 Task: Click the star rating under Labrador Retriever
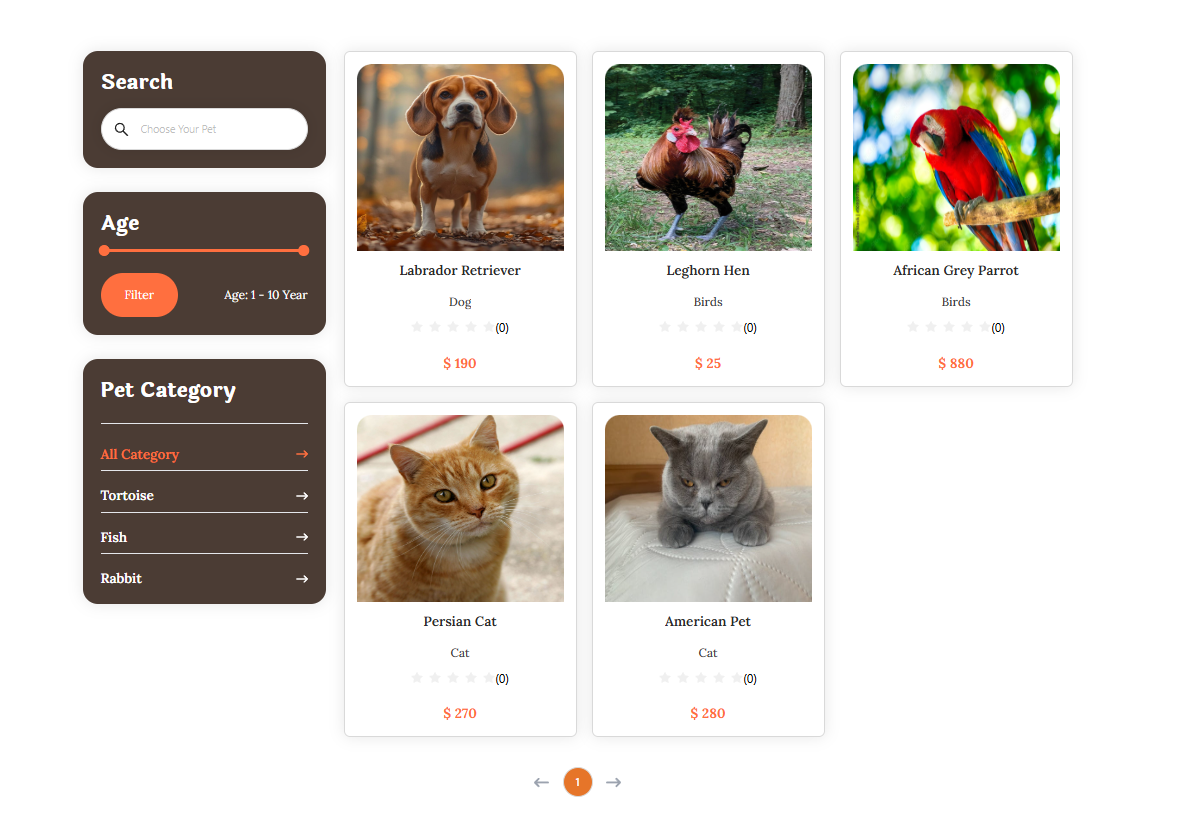[x=453, y=327]
